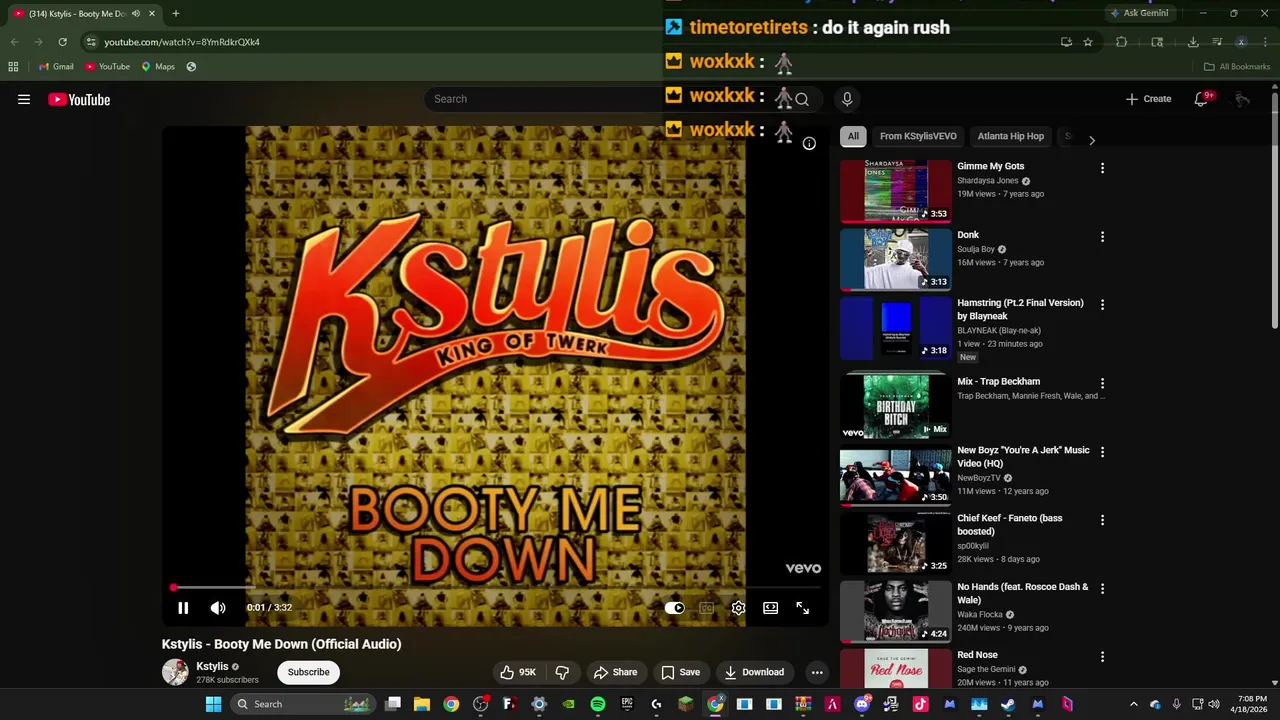Open options menu for Gimme My Gots
1280x720 pixels.
(x=1102, y=168)
